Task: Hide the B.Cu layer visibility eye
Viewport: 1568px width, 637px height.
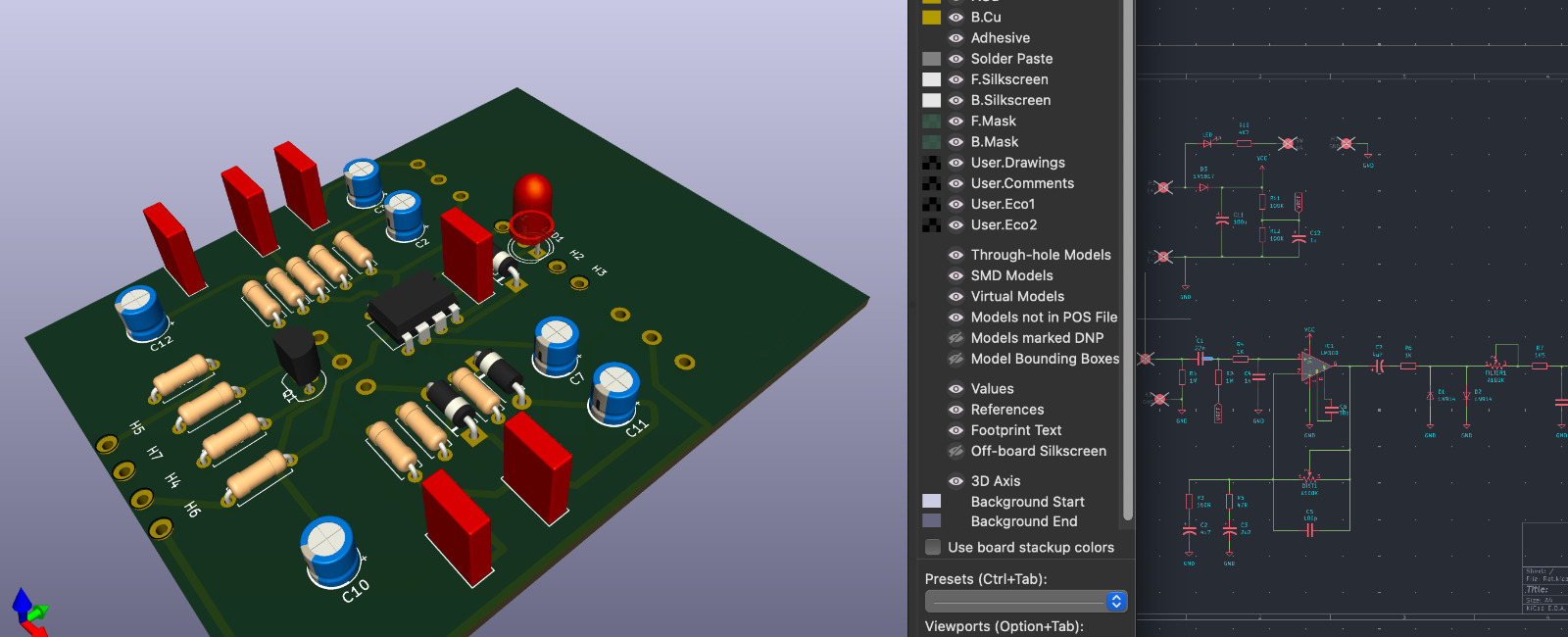Action: (955, 17)
